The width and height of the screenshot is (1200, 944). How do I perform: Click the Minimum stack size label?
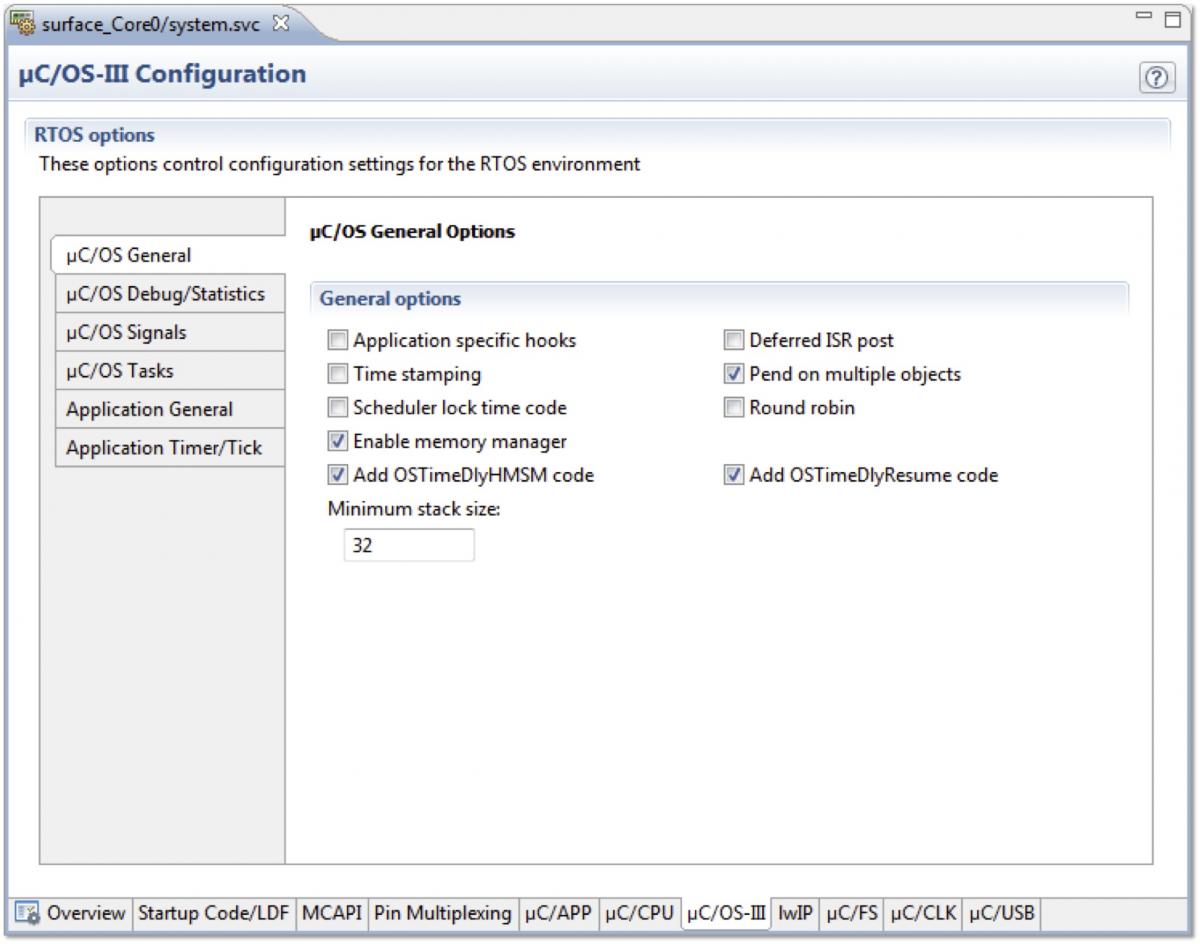(x=414, y=509)
